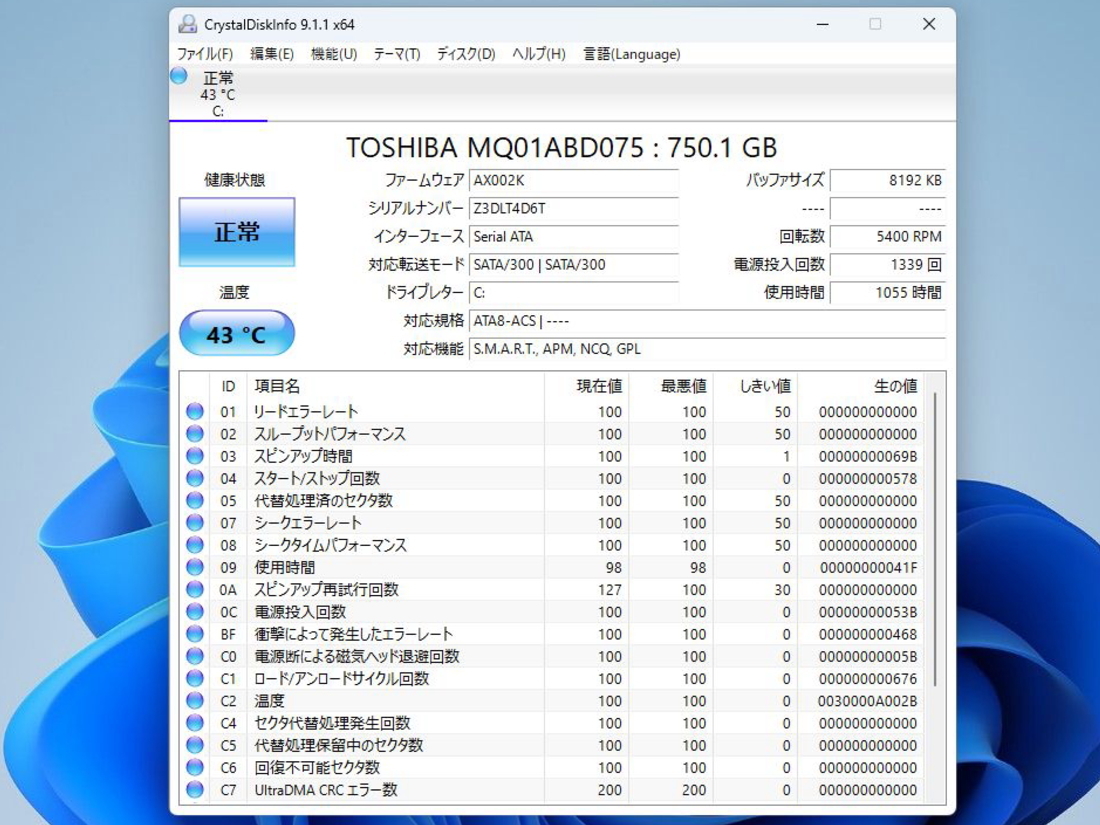Click the 回転数 field showing 5400 RPM

[888, 236]
